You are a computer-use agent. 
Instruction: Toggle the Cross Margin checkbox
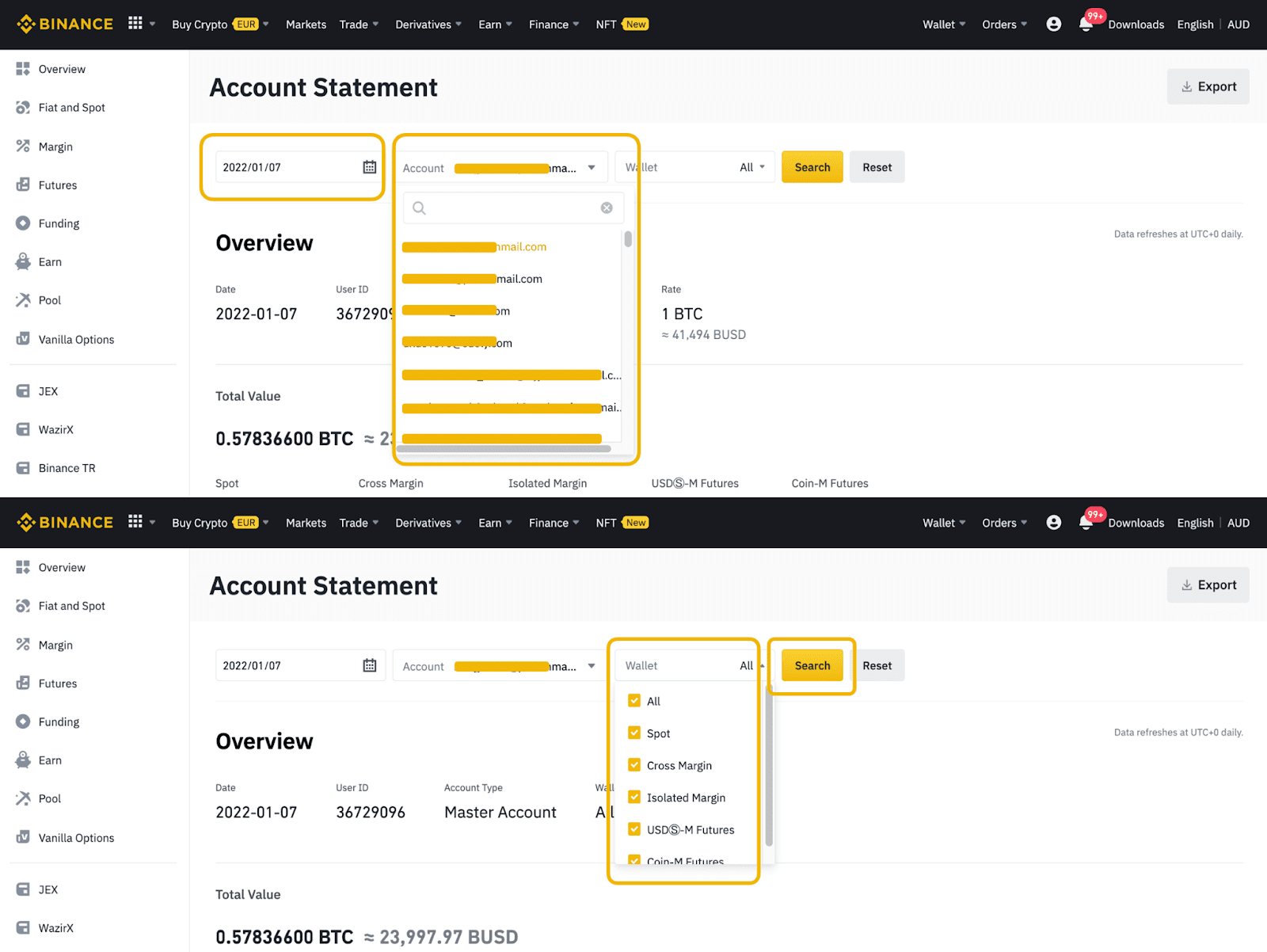[x=634, y=765]
